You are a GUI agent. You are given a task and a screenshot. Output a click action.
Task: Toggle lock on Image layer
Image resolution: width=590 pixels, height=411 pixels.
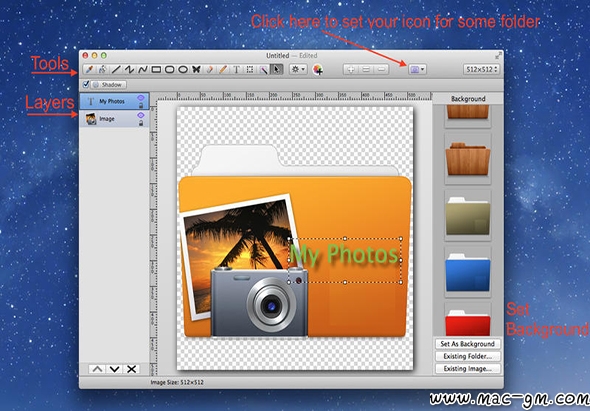coord(141,123)
